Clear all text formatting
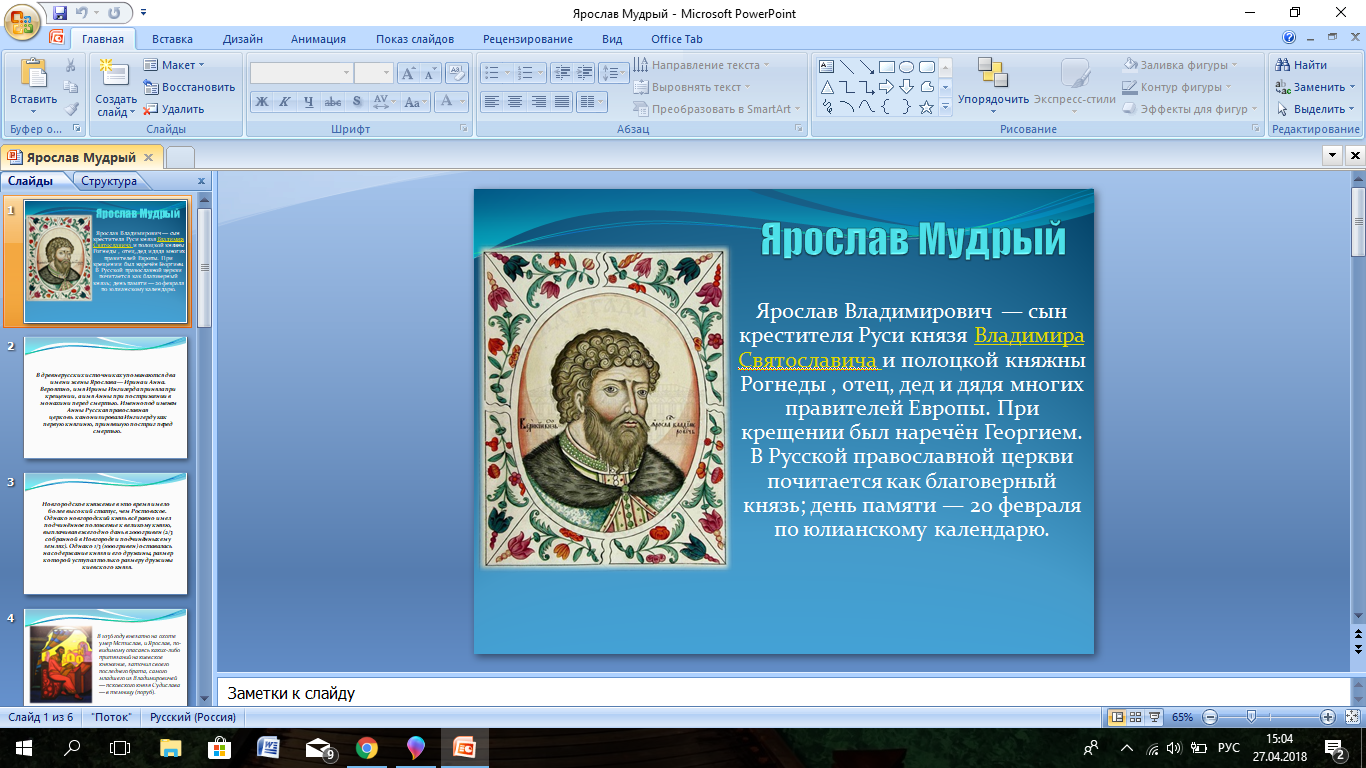This screenshot has height=768, width=1366. pos(457,73)
